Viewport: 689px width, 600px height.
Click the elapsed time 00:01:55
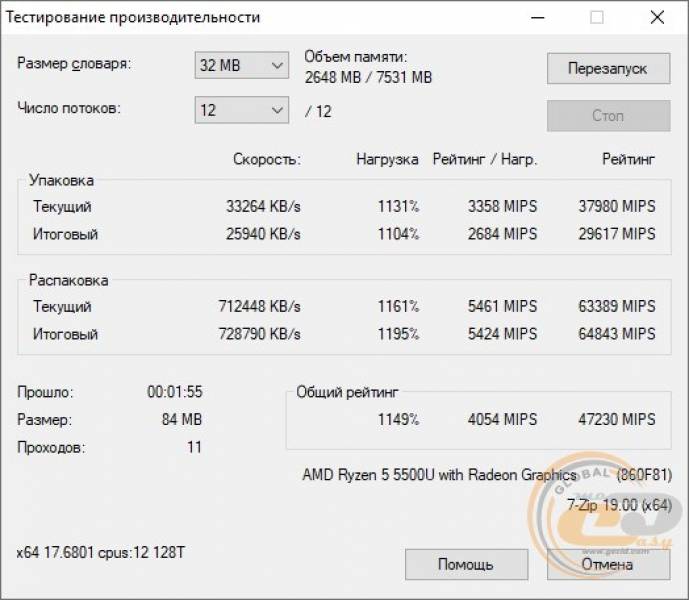pyautogui.click(x=175, y=392)
